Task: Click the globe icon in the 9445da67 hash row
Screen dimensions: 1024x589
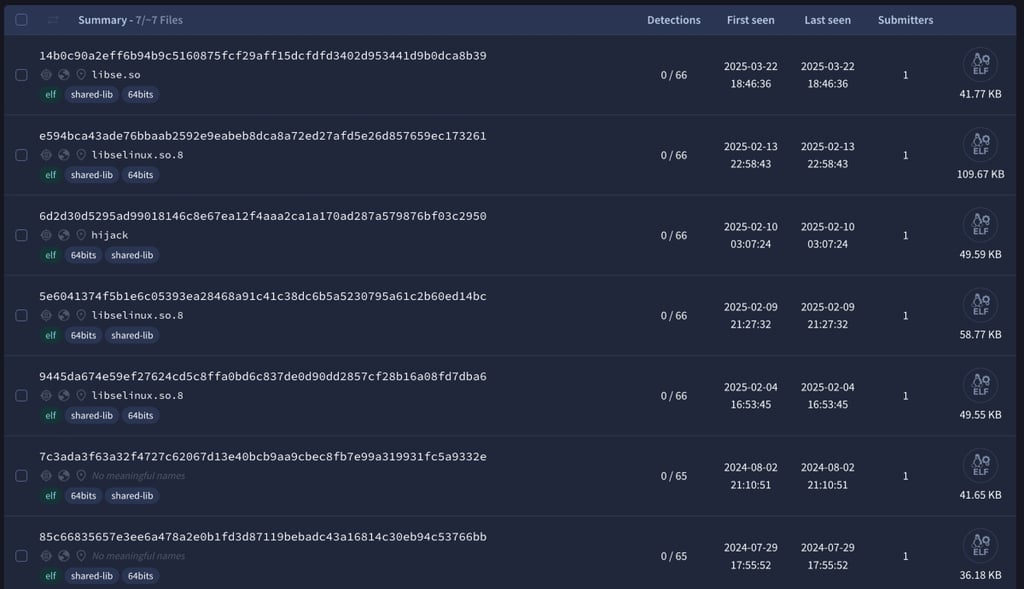Action: click(63, 396)
